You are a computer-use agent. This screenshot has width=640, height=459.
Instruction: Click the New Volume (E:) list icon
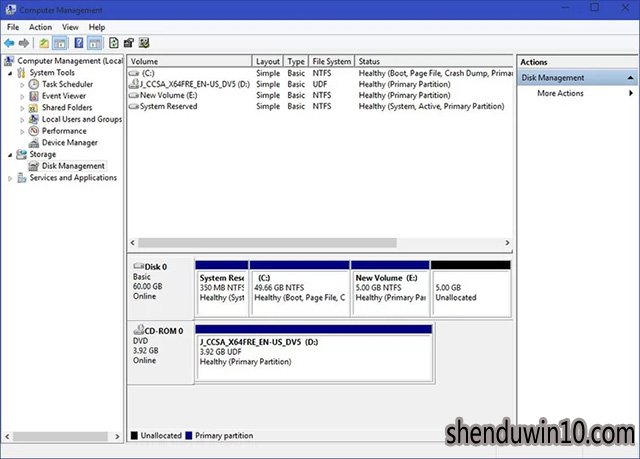(134, 95)
